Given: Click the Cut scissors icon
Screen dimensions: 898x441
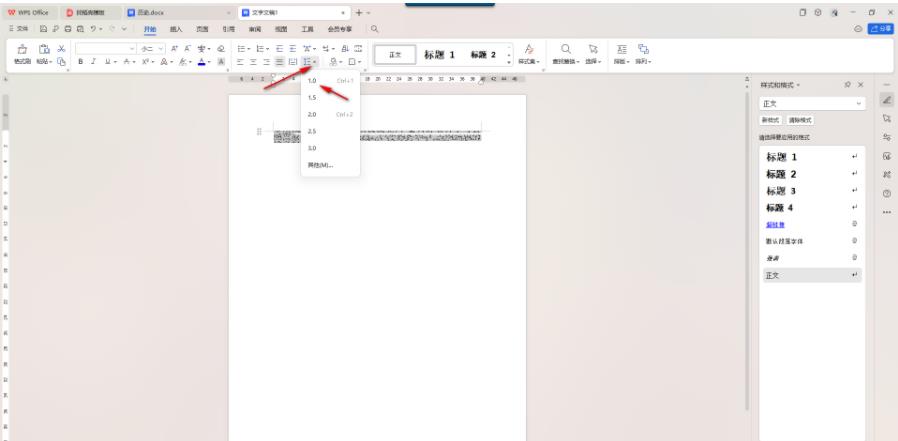Looking at the screenshot, I should (61, 49).
